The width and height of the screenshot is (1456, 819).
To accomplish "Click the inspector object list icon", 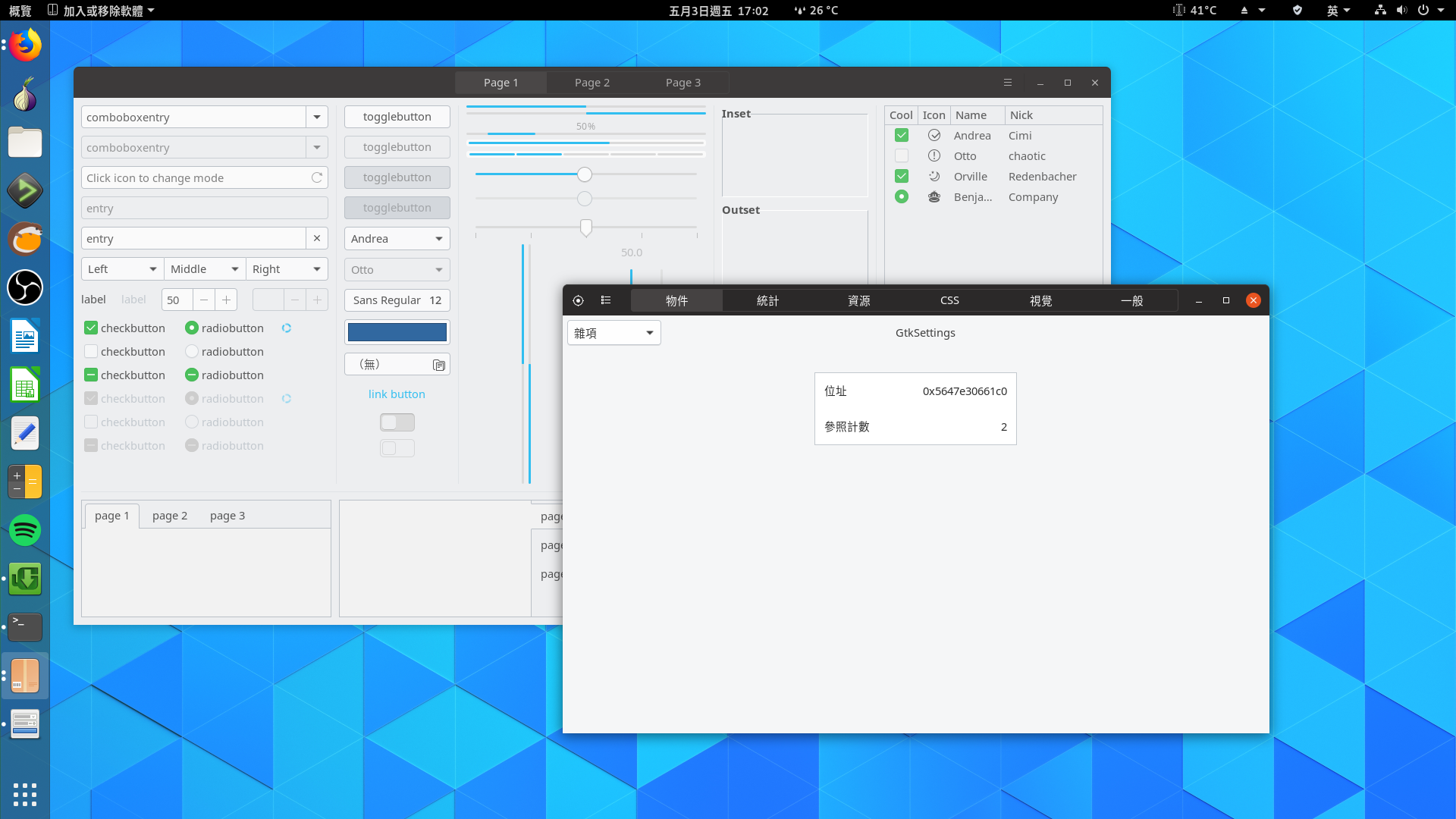I will [606, 301].
